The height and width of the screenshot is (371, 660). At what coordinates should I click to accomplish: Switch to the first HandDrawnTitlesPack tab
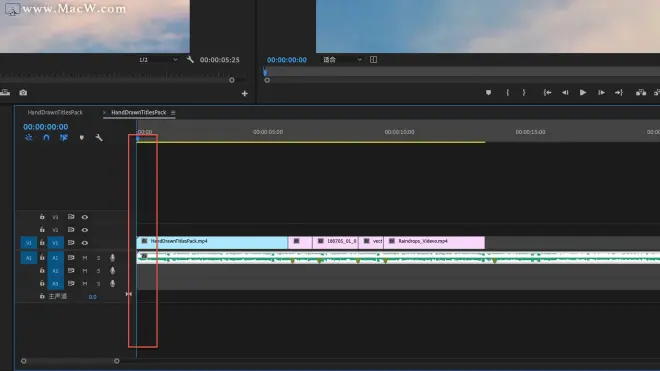[x=55, y=112]
